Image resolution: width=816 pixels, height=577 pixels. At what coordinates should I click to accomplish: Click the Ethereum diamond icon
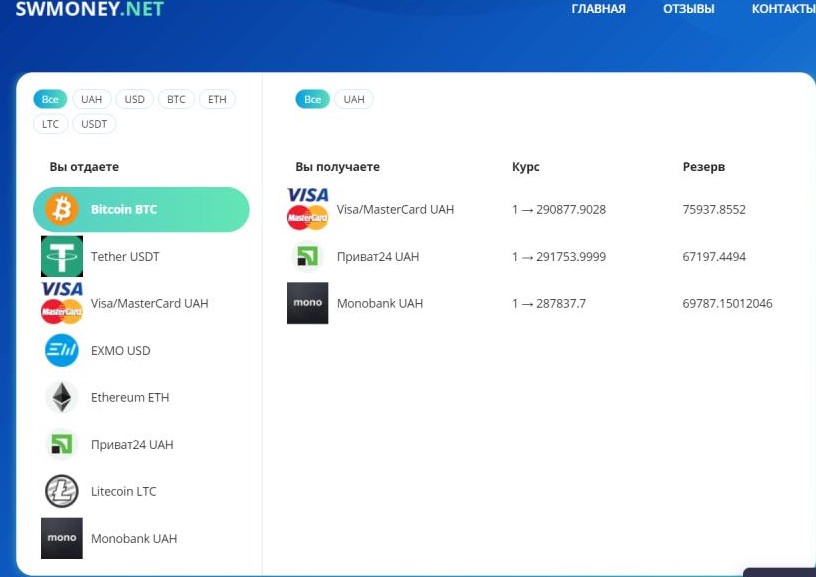[62, 398]
